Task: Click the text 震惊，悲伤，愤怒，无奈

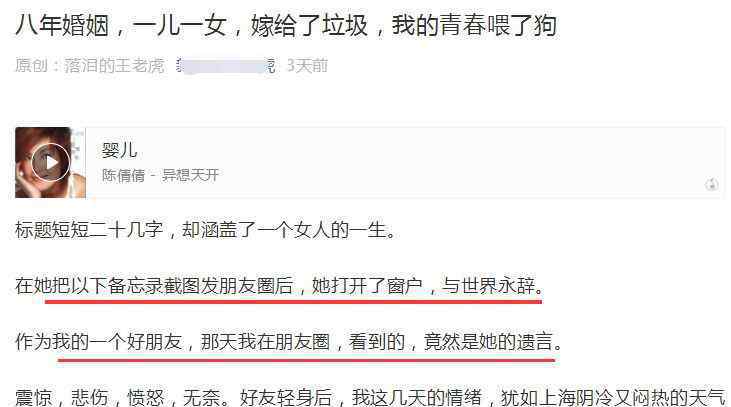Action: [117, 397]
